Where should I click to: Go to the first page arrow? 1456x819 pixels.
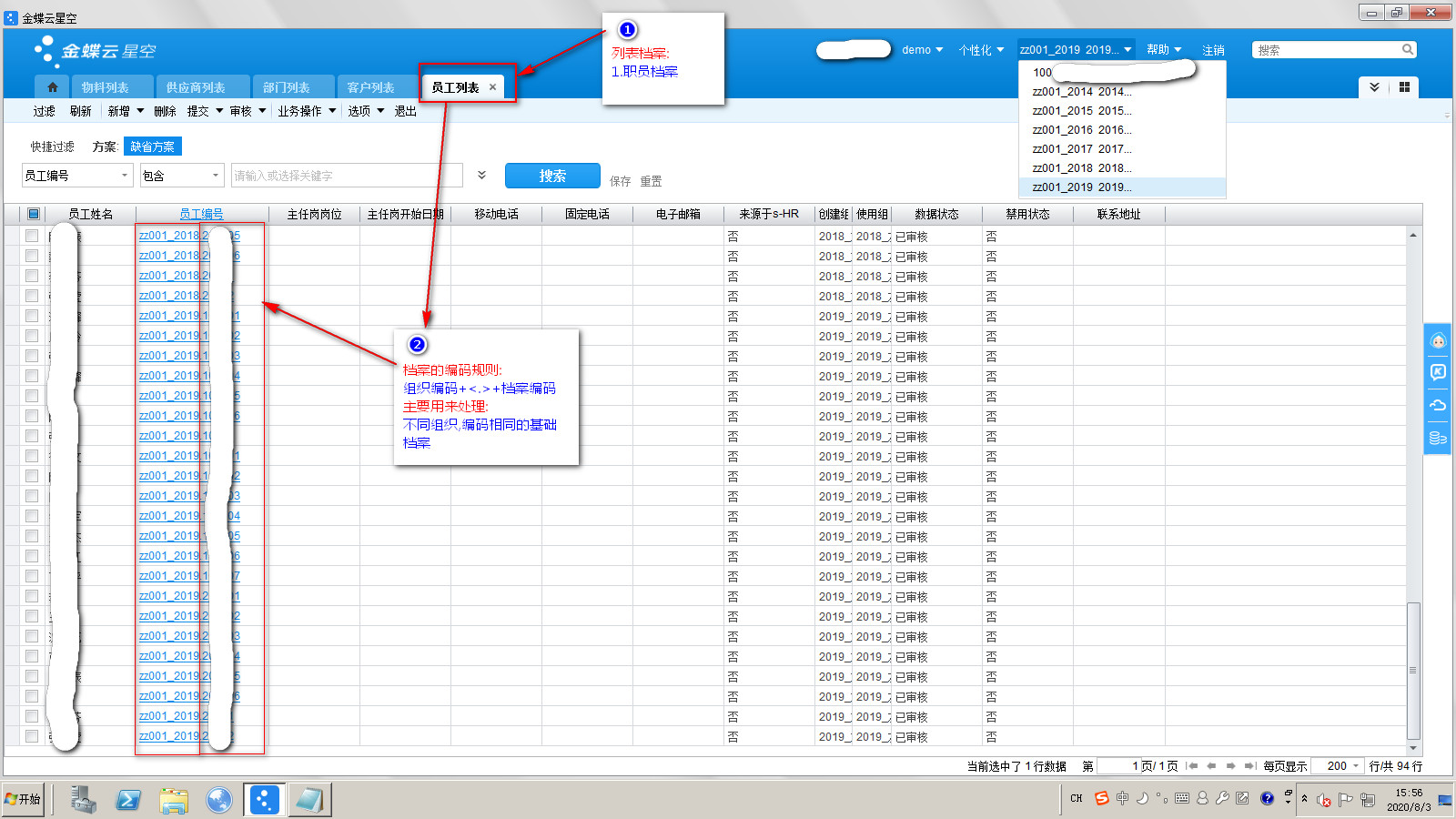click(x=1193, y=766)
